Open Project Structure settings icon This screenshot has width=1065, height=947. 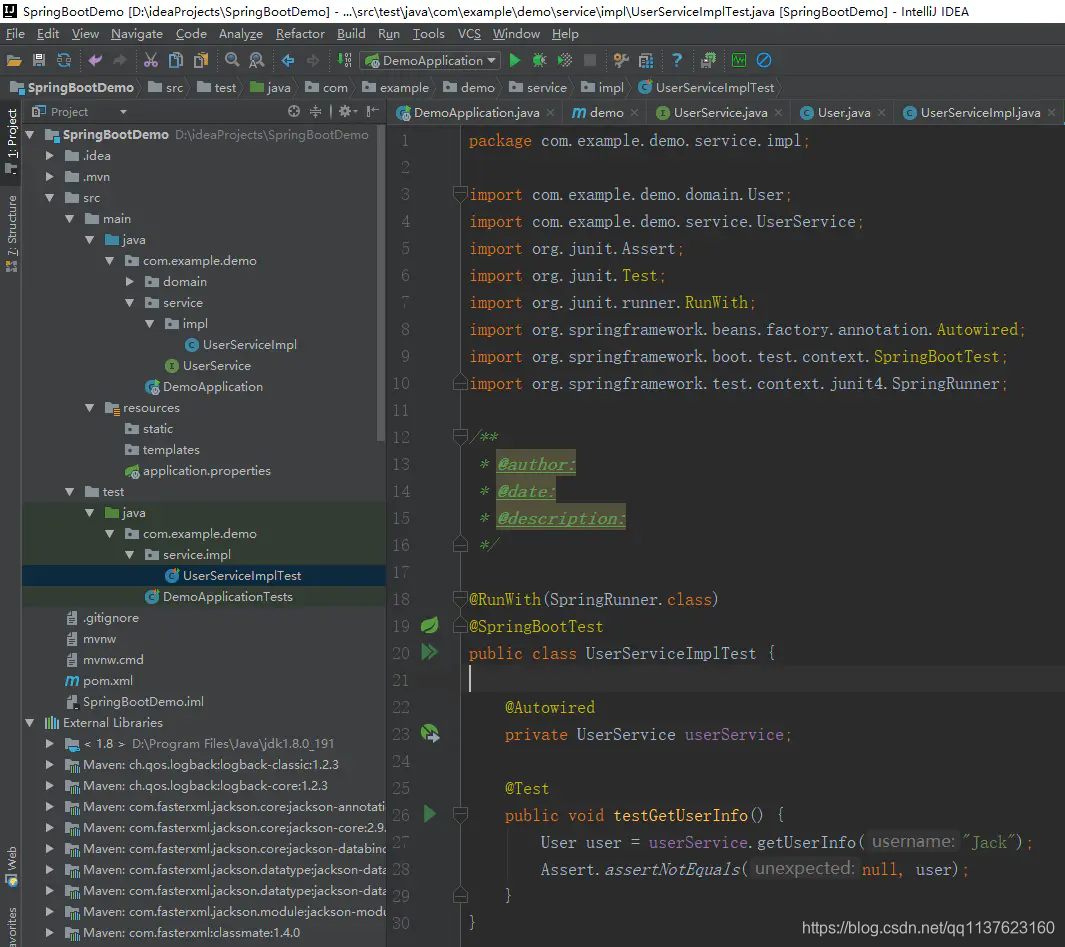pos(621,60)
